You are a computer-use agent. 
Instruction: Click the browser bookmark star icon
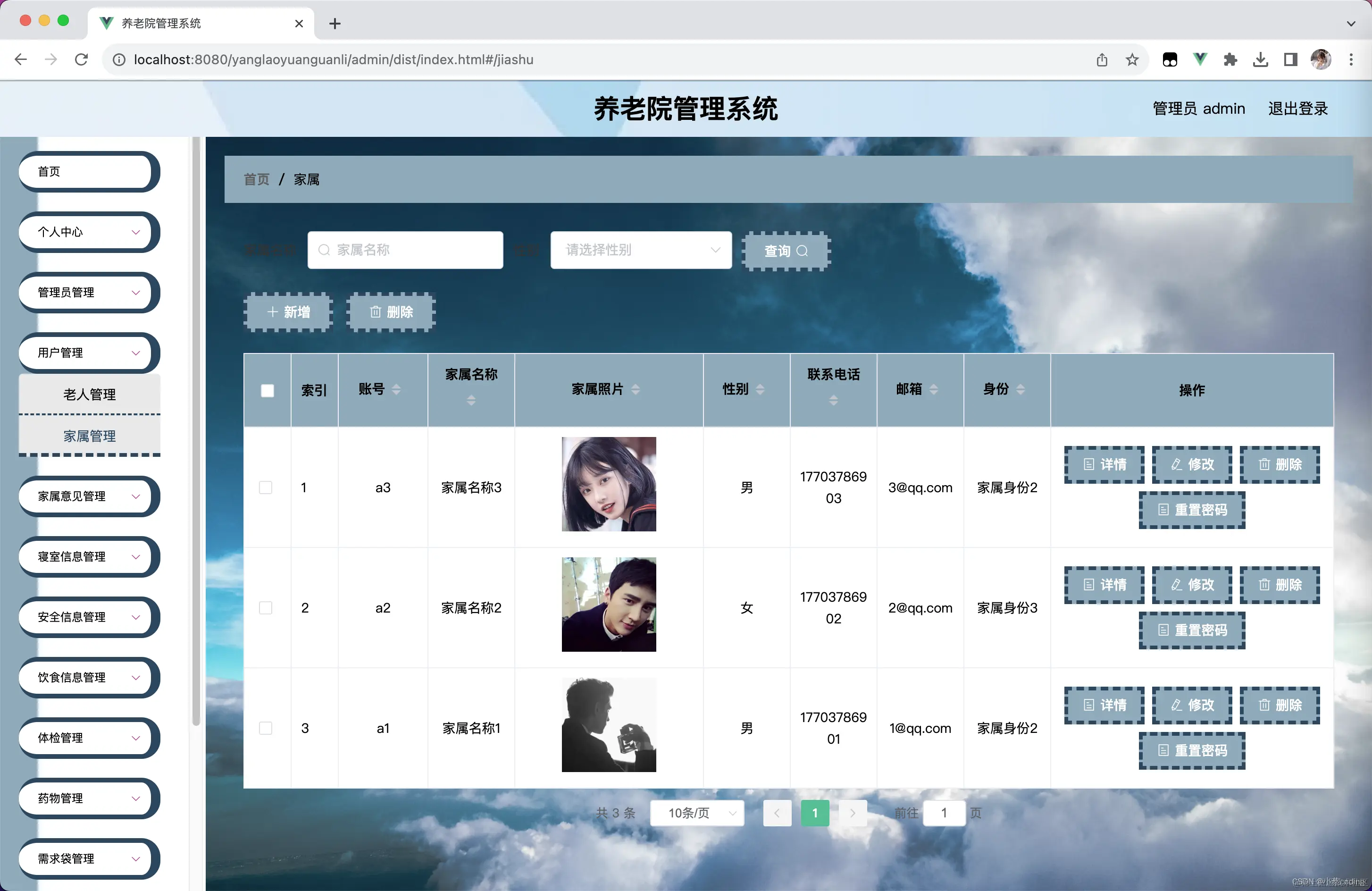1131,59
